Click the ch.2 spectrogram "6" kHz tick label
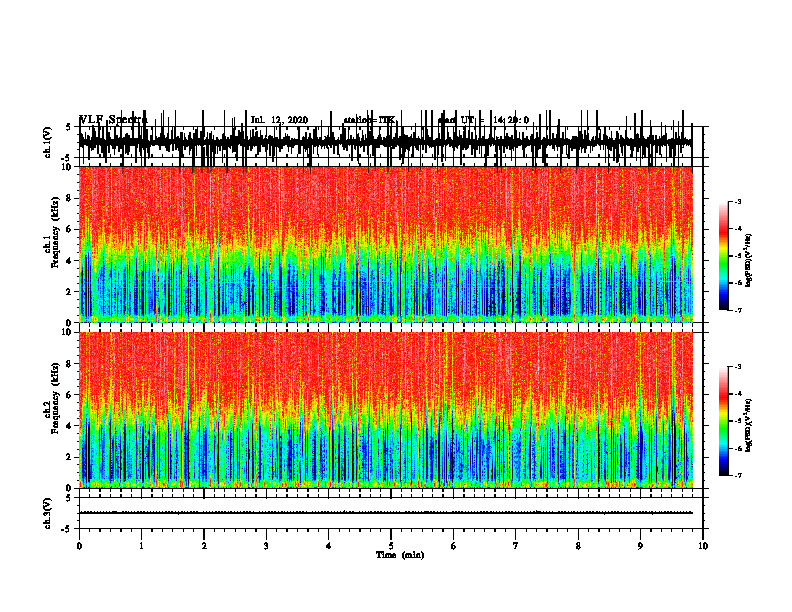This screenshot has width=792, height=612. [x=69, y=395]
